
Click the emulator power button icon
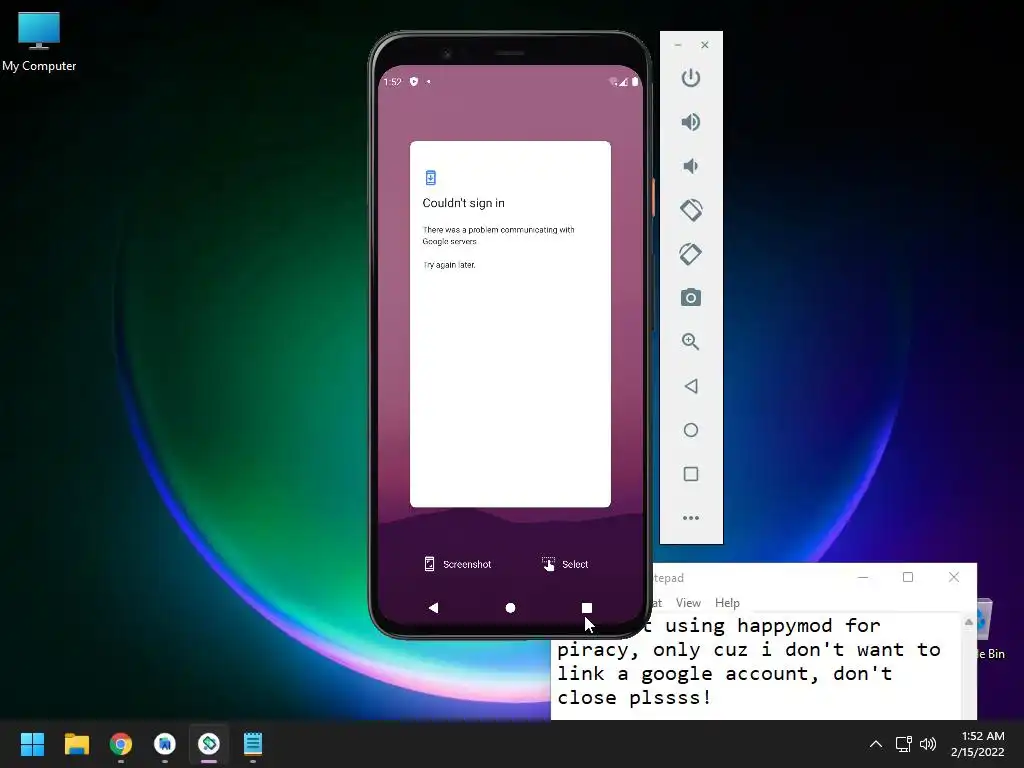tap(690, 78)
